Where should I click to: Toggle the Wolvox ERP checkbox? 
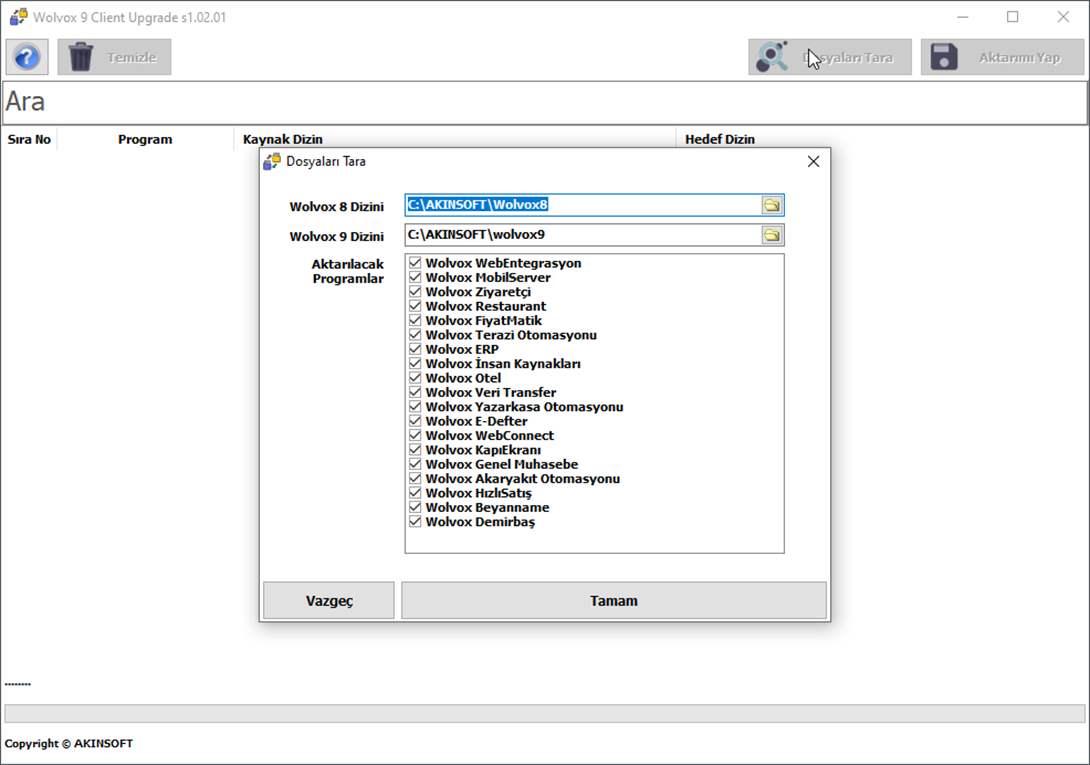415,349
